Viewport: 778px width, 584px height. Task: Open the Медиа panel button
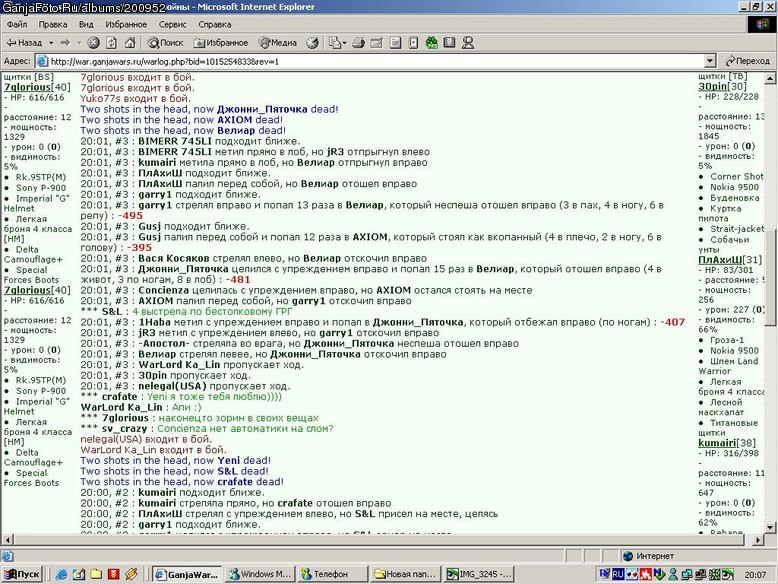[x=278, y=43]
